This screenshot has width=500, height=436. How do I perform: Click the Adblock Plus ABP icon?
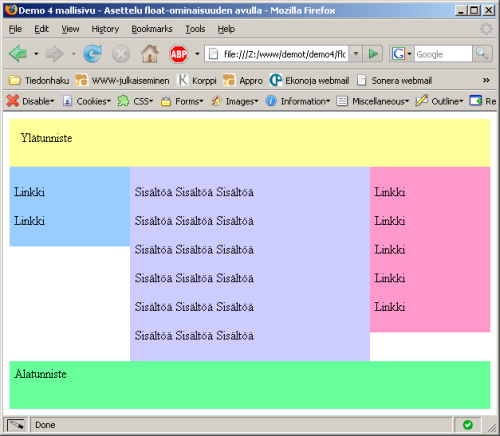click(179, 54)
